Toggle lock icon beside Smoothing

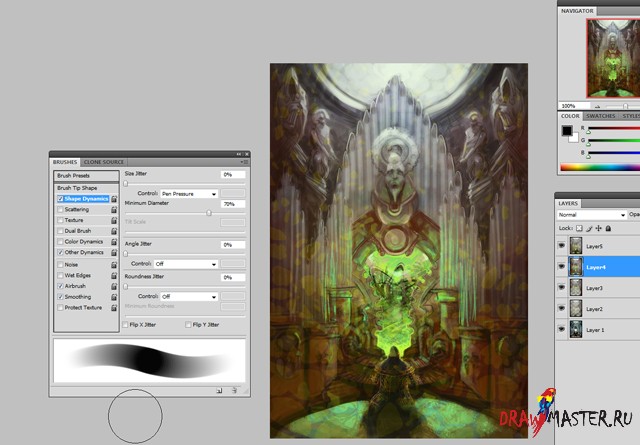[x=114, y=297]
